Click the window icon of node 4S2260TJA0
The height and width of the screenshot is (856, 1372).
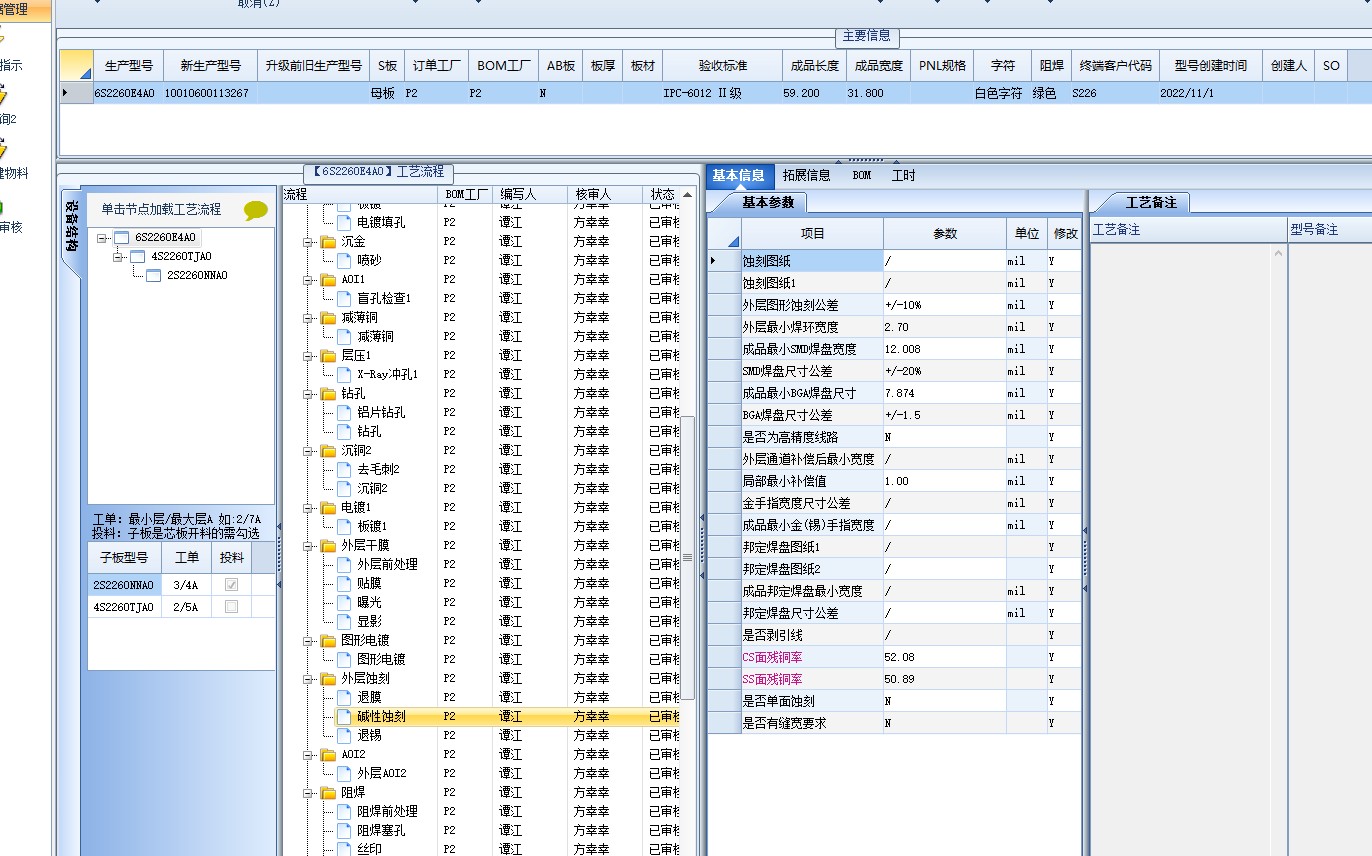pos(138,257)
